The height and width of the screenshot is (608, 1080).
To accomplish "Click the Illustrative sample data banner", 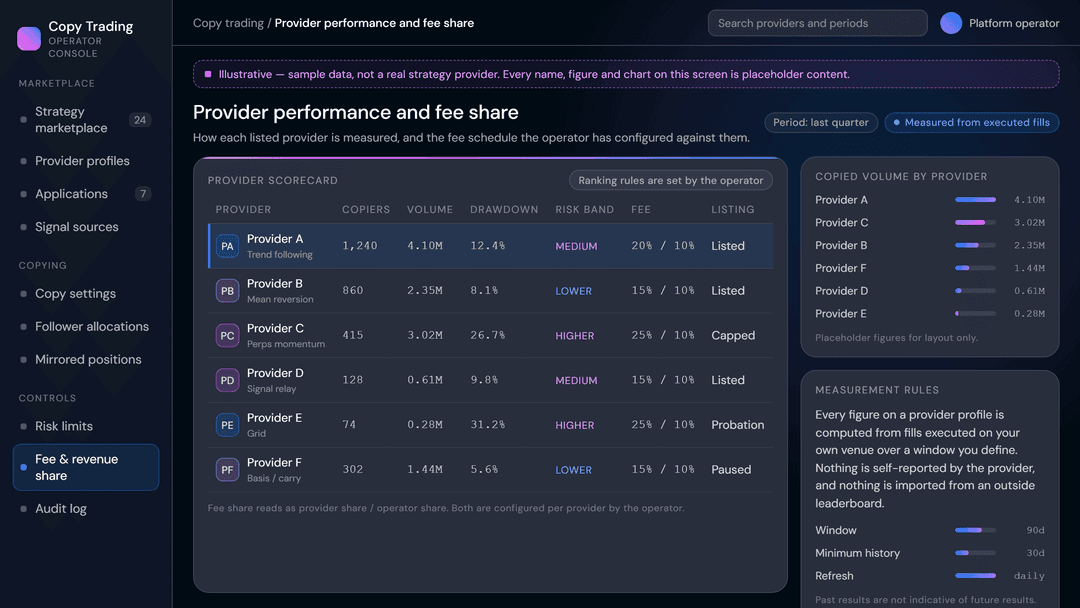I will click(x=626, y=74).
